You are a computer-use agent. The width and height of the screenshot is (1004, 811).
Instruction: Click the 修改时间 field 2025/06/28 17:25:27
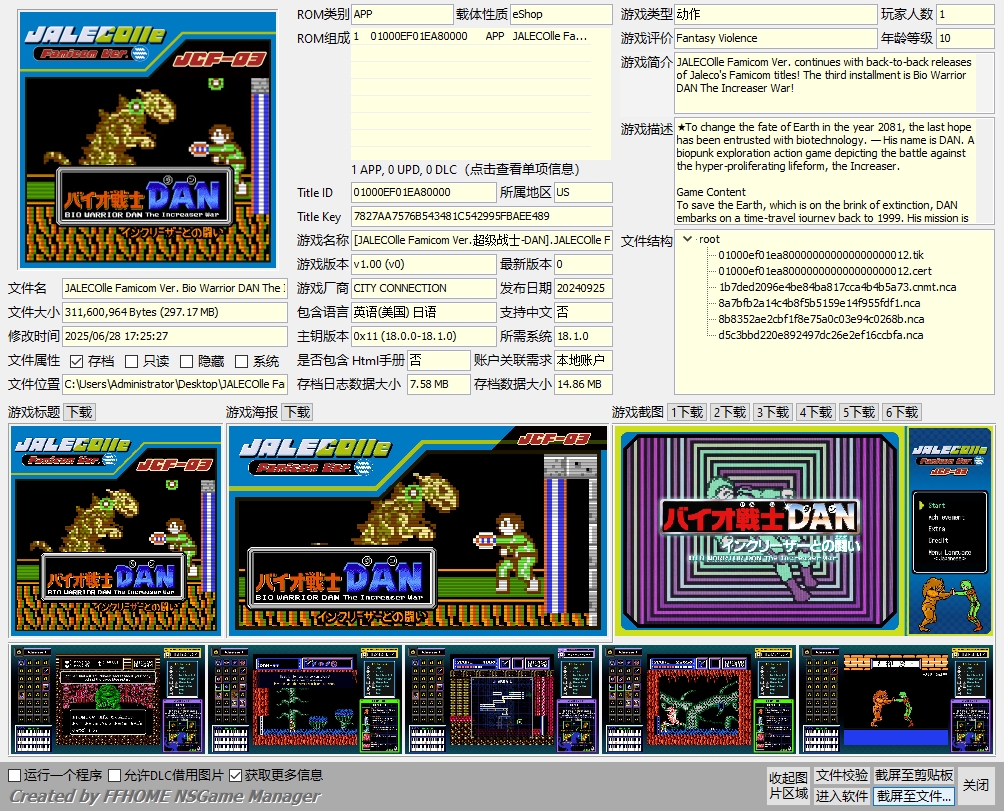point(175,336)
